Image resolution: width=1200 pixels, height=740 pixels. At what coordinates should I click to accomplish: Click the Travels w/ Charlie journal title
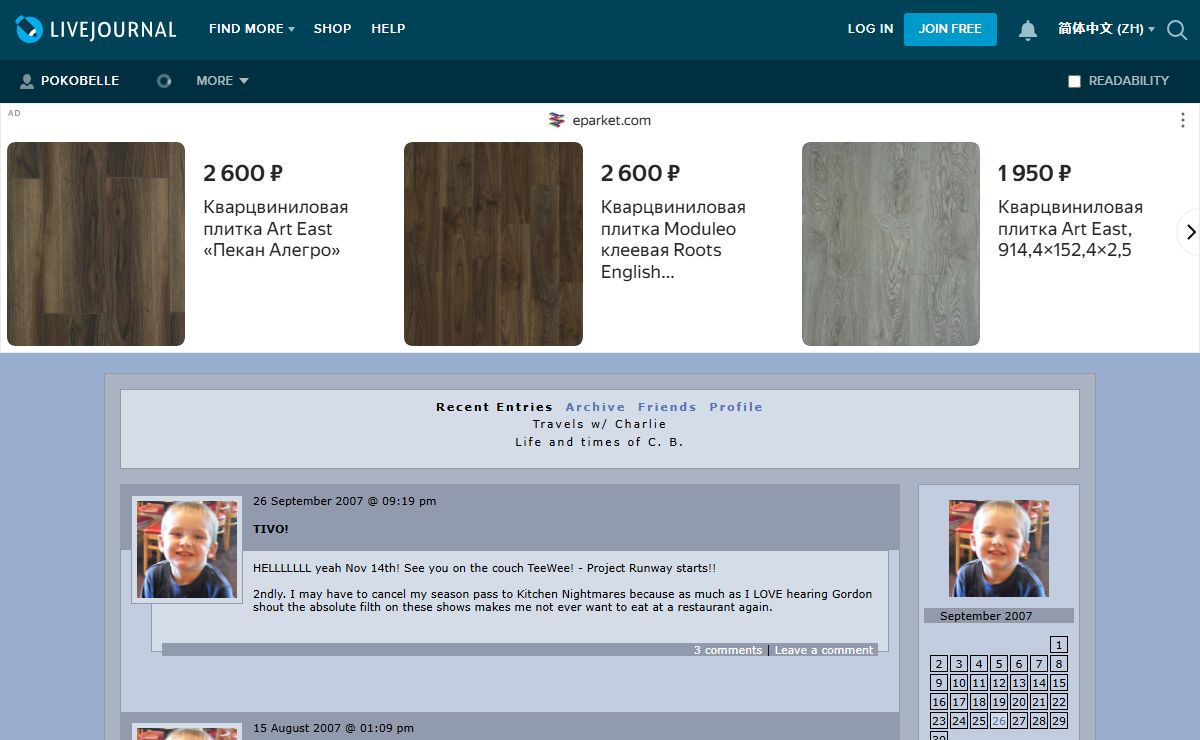600,424
